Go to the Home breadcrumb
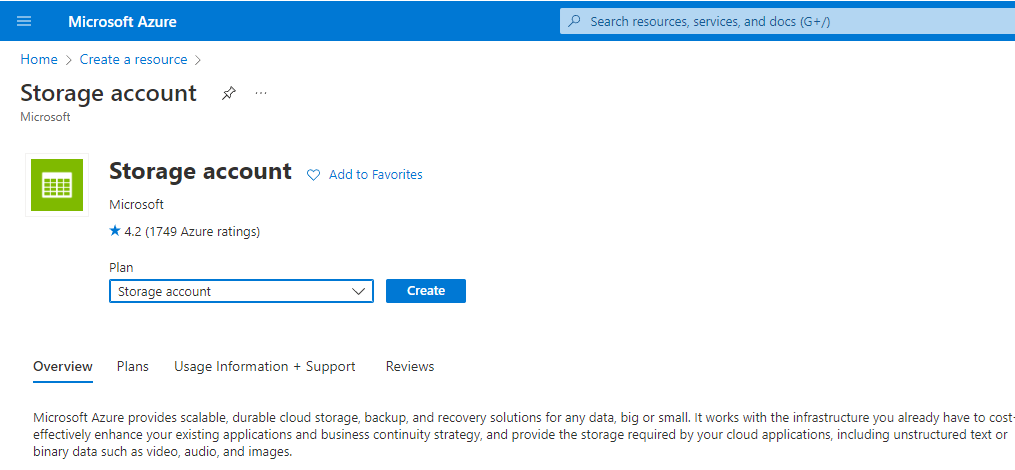The width and height of the screenshot is (1015, 470). tap(39, 60)
